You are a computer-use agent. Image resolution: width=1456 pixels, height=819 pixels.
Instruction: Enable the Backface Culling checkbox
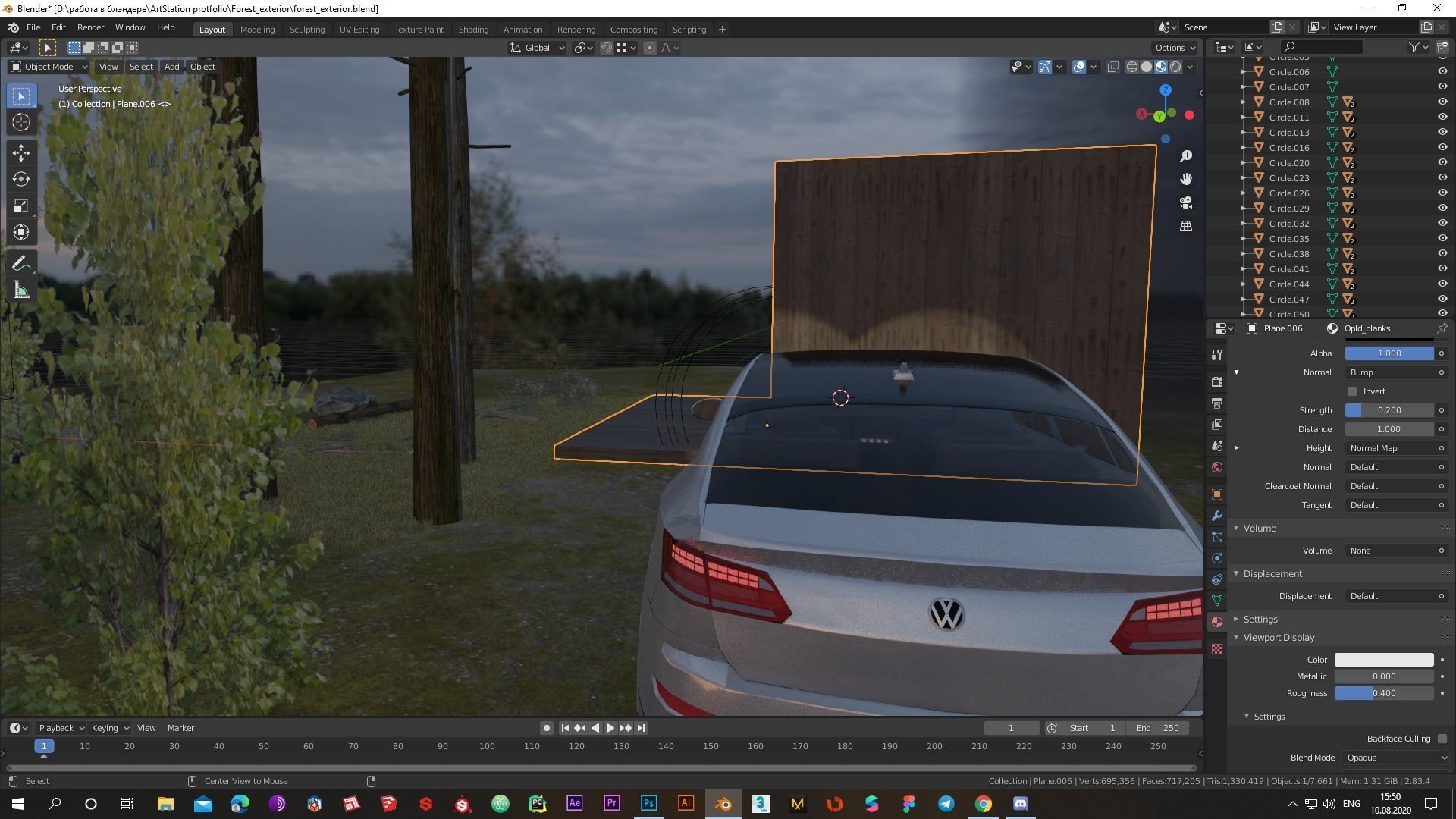[x=1442, y=739]
